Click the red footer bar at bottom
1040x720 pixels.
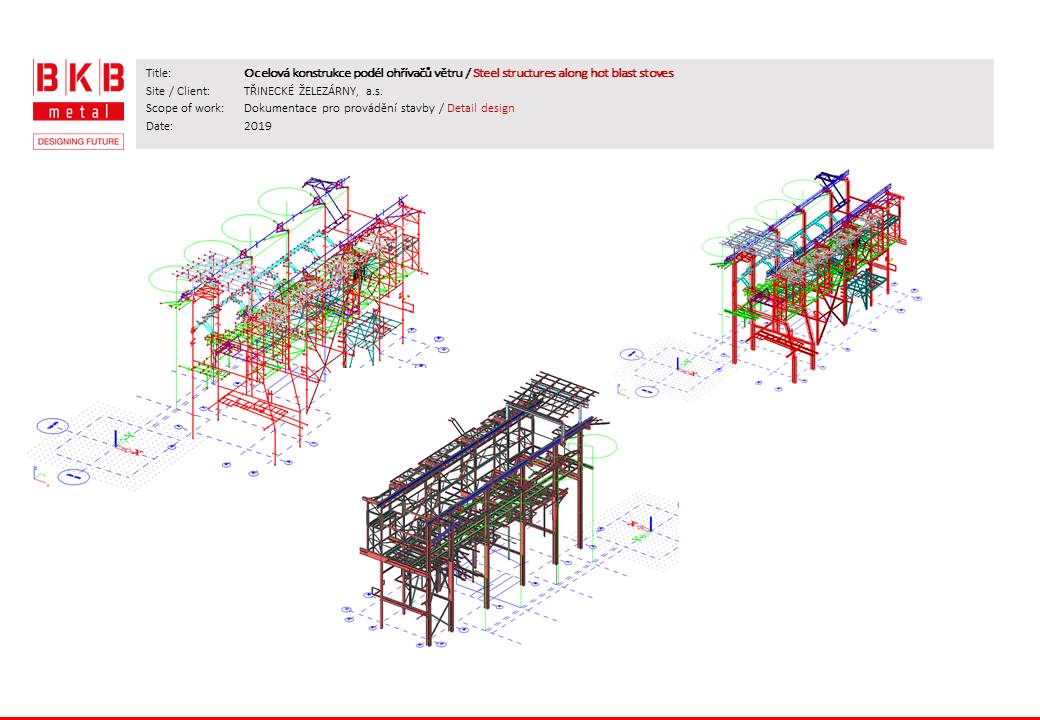pos(520,717)
